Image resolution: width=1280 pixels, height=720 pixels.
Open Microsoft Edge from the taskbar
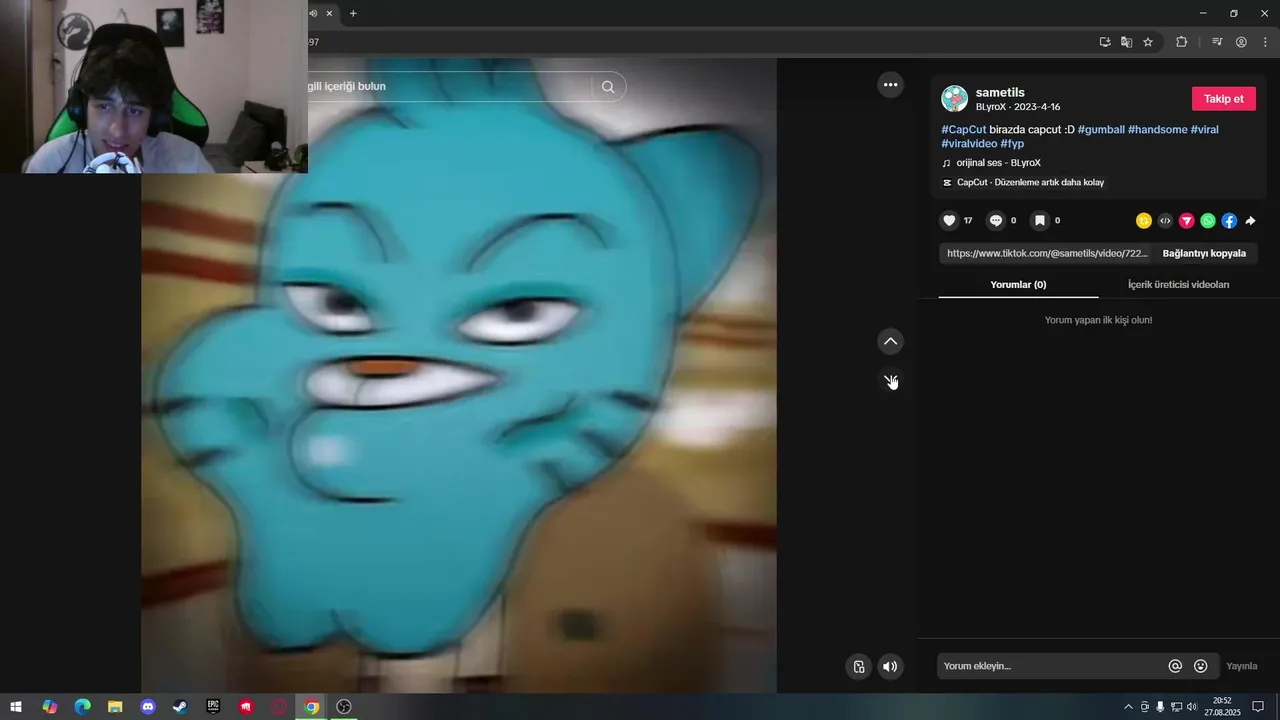(x=82, y=707)
